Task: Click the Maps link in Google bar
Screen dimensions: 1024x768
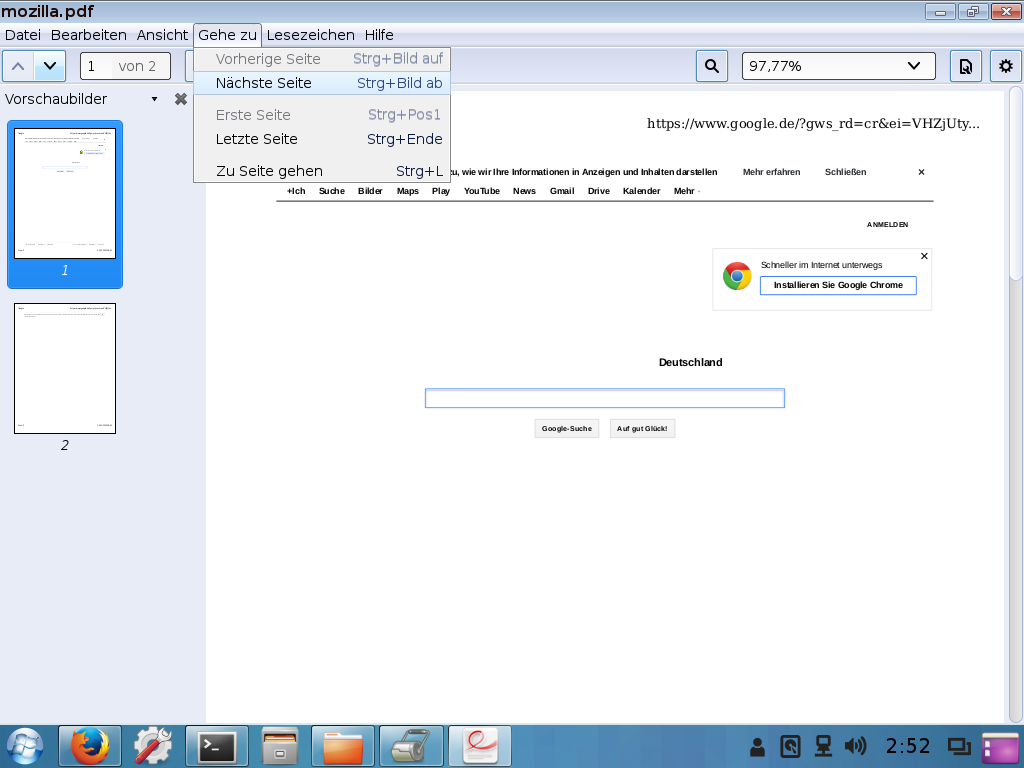Action: [x=408, y=191]
